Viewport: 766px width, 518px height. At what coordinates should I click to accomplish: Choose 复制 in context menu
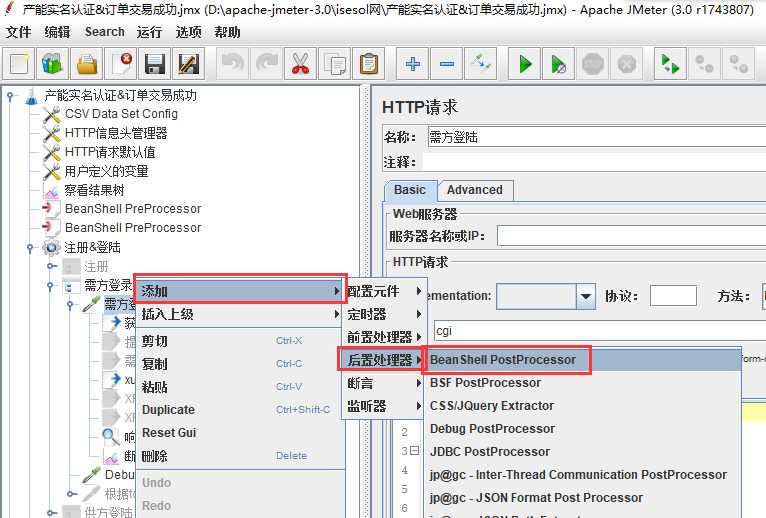pyautogui.click(x=240, y=364)
